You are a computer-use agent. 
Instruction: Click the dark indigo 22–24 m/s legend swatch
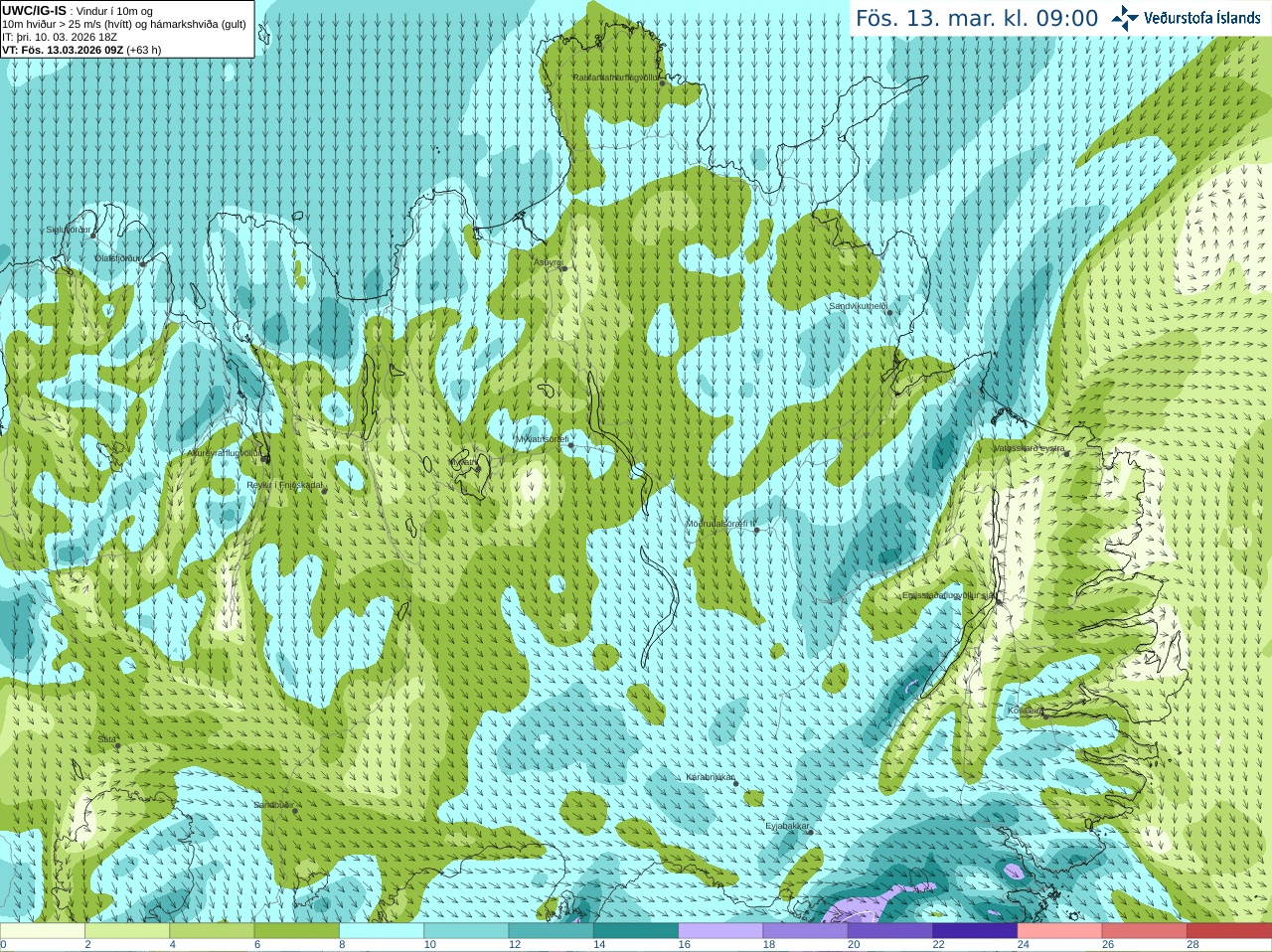pyautogui.click(x=975, y=931)
